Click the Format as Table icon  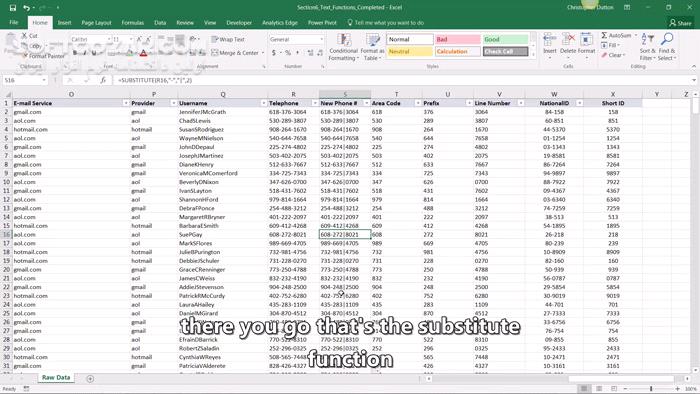pyautogui.click(x=372, y=40)
